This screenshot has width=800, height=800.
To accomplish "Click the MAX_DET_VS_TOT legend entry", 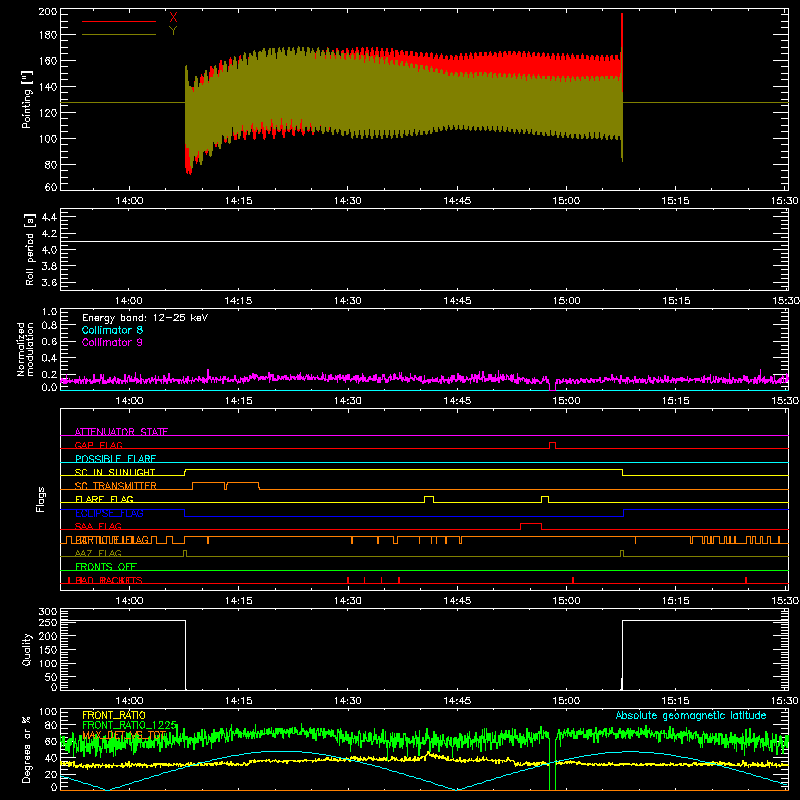I will [x=124, y=735].
